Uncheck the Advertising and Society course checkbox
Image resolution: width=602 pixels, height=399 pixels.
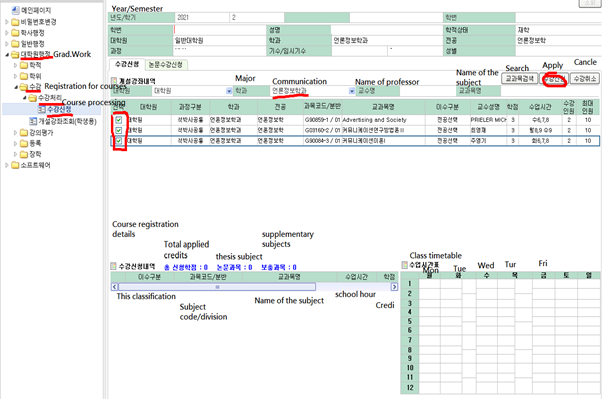tap(119, 120)
